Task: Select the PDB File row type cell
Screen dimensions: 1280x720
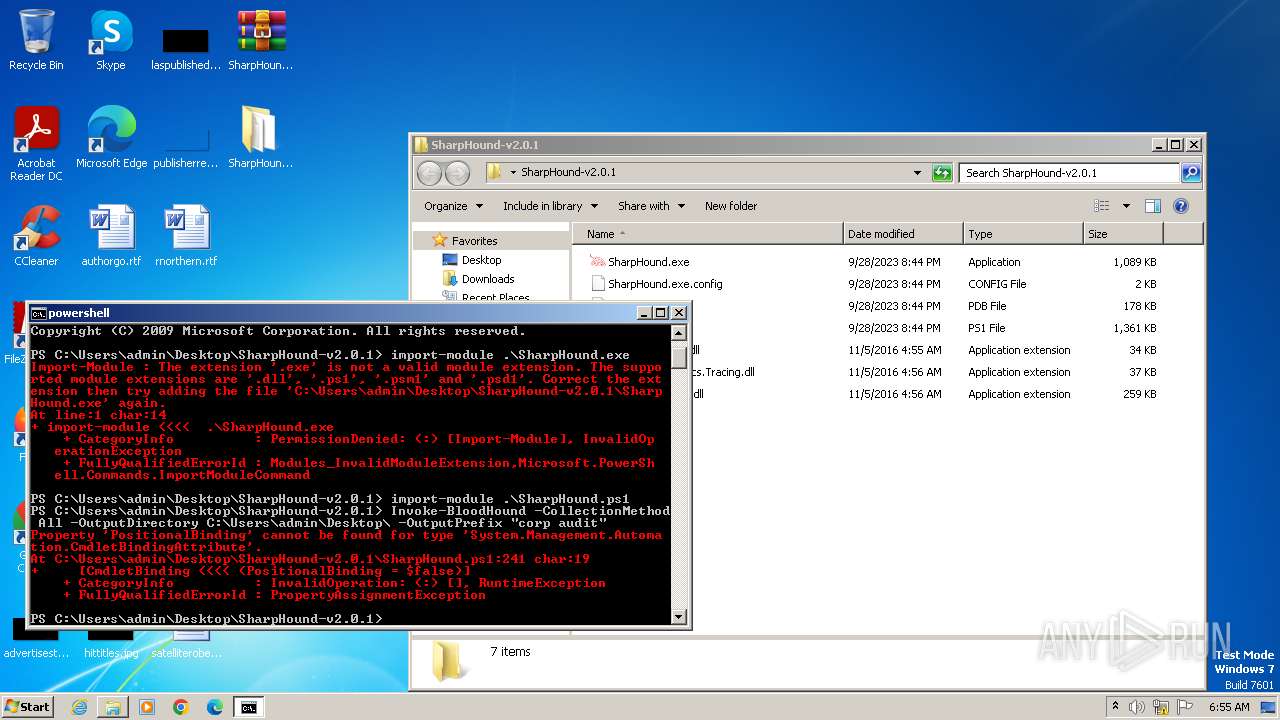Action: coord(987,306)
